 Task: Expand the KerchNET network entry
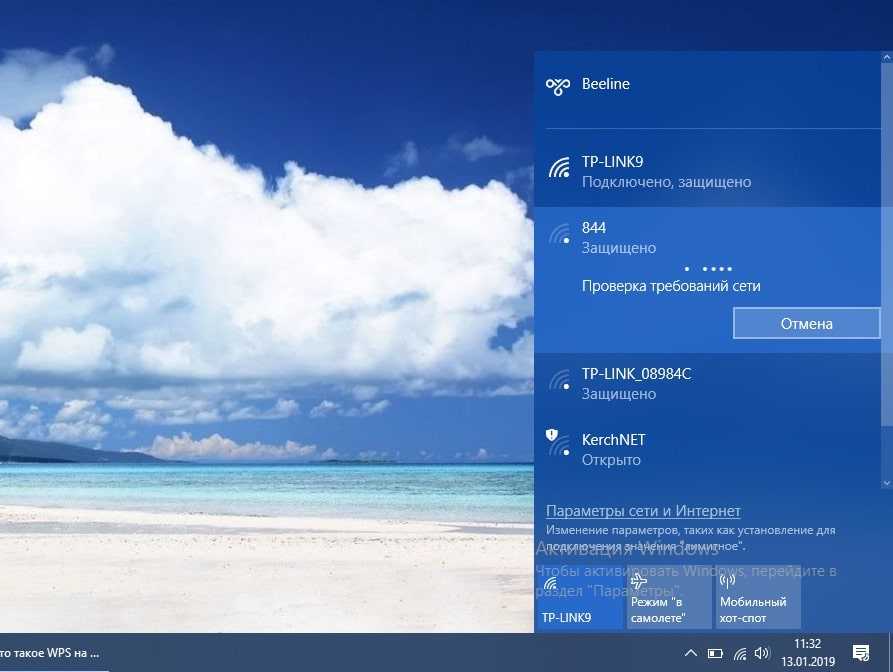710,449
